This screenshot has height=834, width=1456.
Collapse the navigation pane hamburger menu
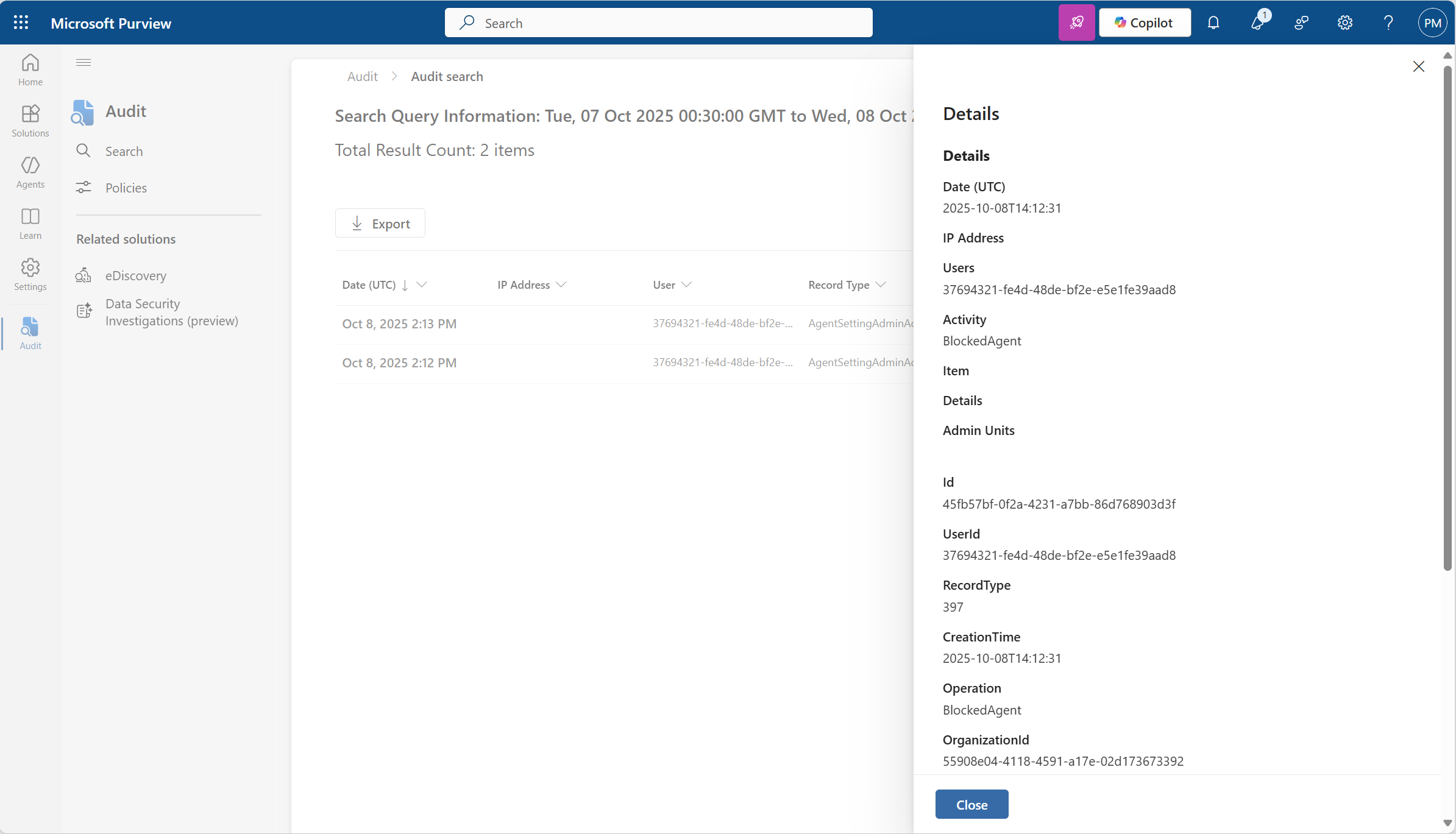click(x=83, y=62)
